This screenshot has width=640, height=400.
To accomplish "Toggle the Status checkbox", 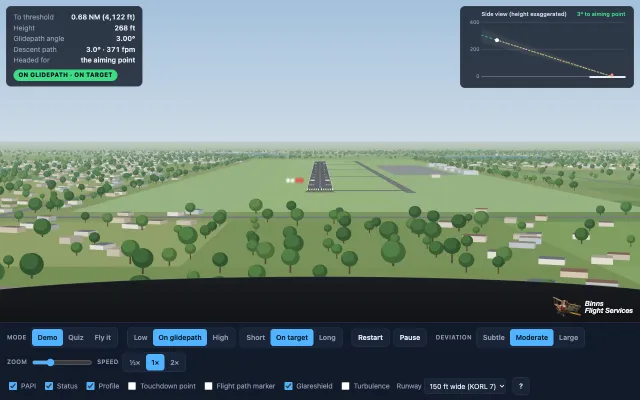I will click(49, 386).
